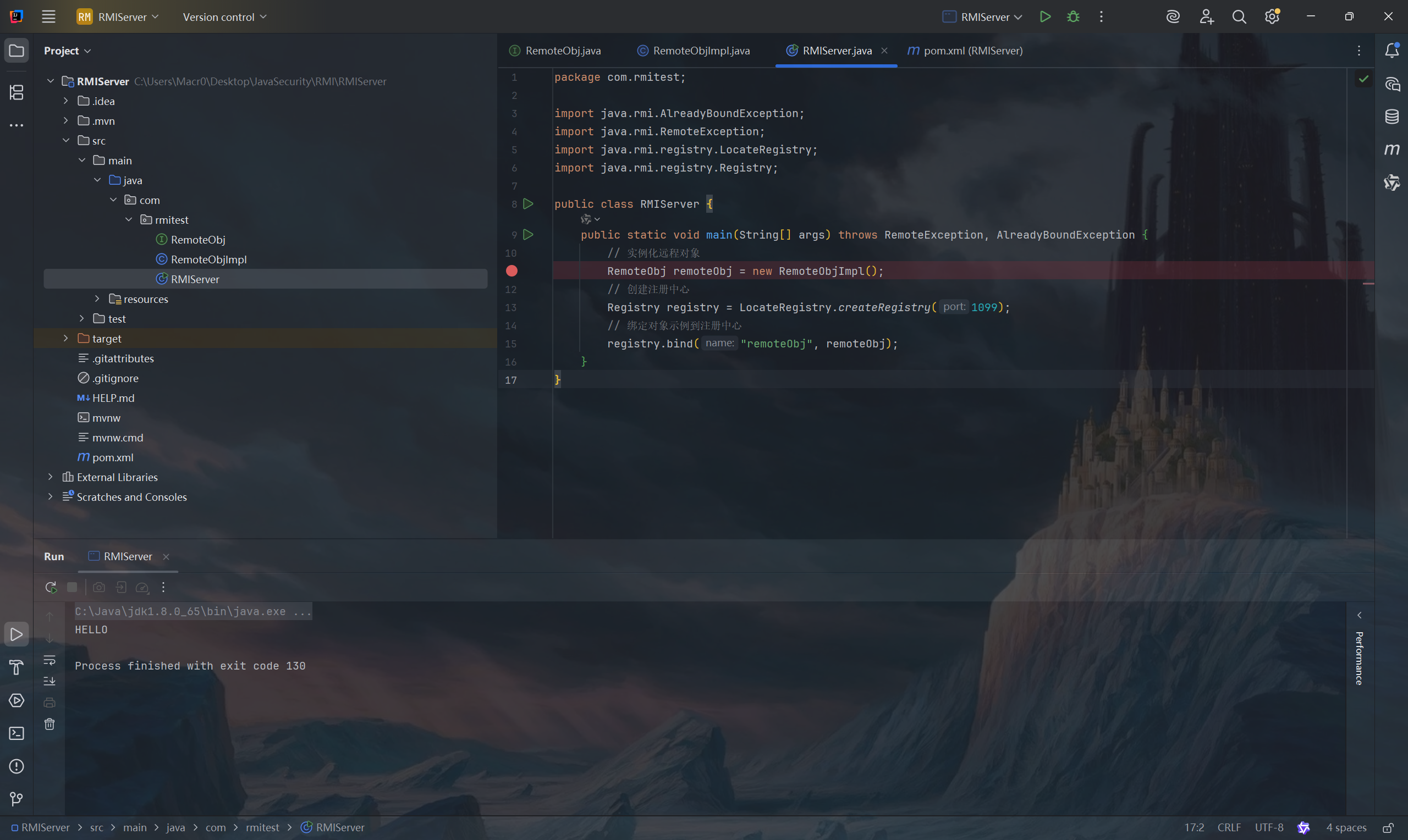Screen dimensions: 1408x840
Task: Open Project view mode dropdown
Action: pyautogui.click(x=67, y=51)
